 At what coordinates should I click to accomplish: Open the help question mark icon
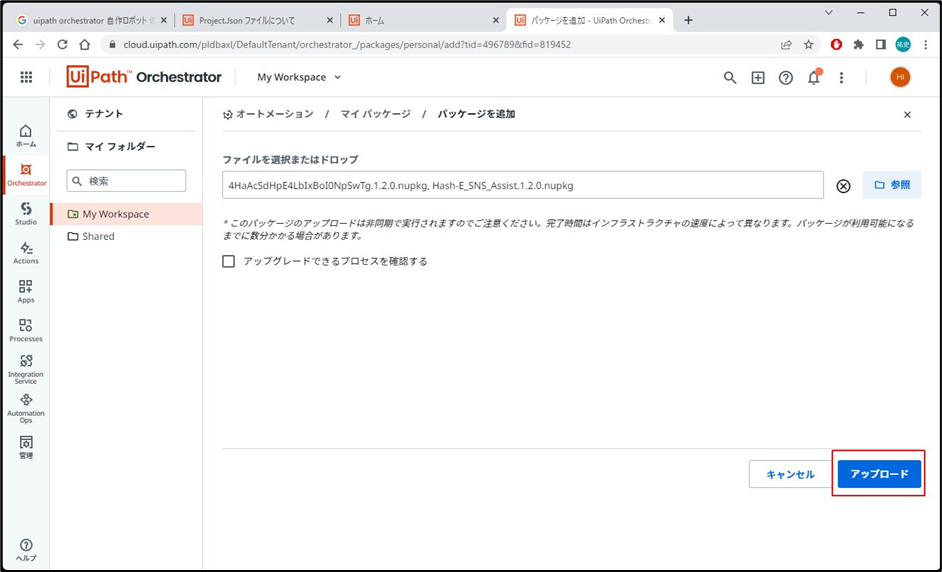coord(786,78)
